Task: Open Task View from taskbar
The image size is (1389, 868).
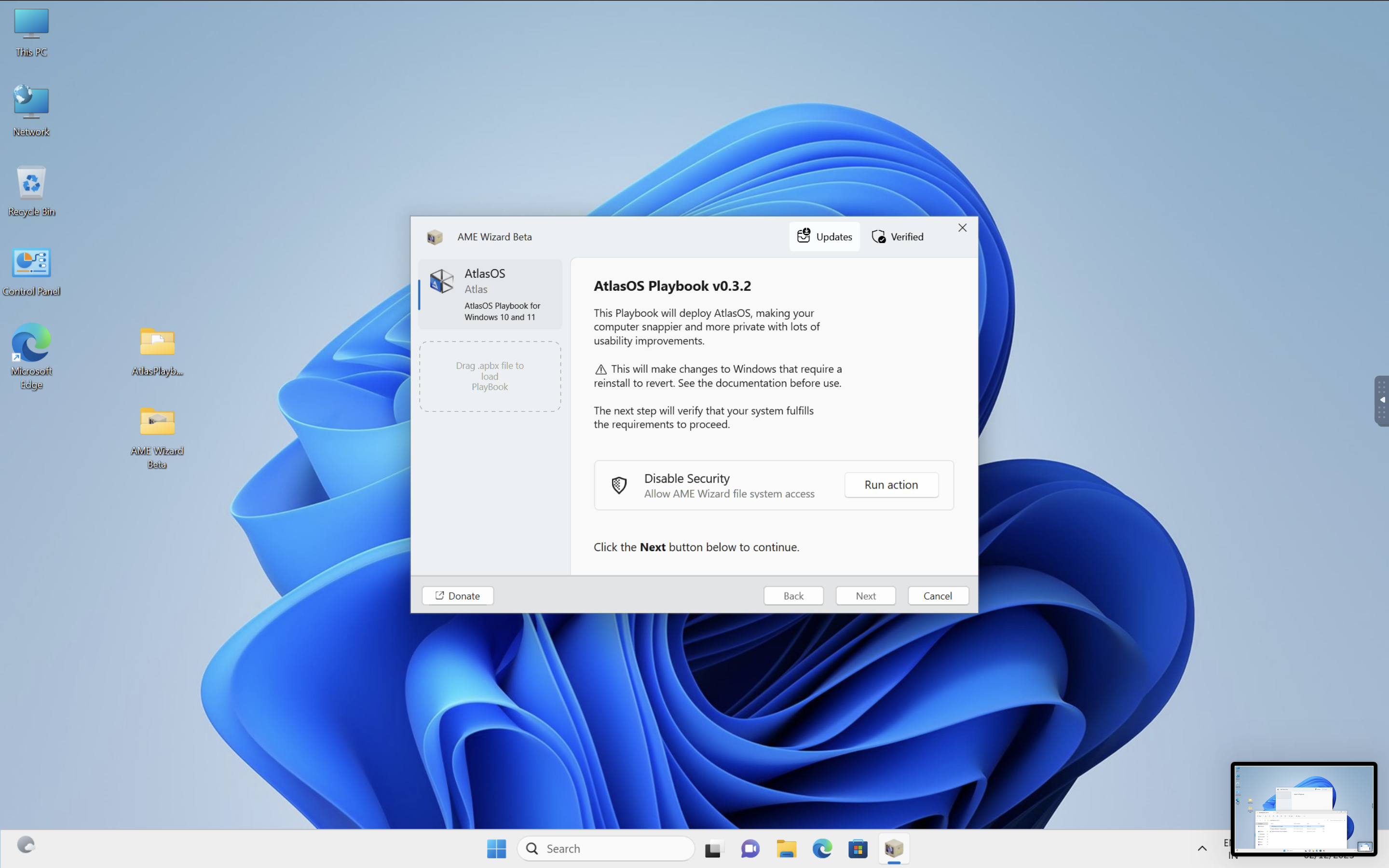Action: (713, 849)
